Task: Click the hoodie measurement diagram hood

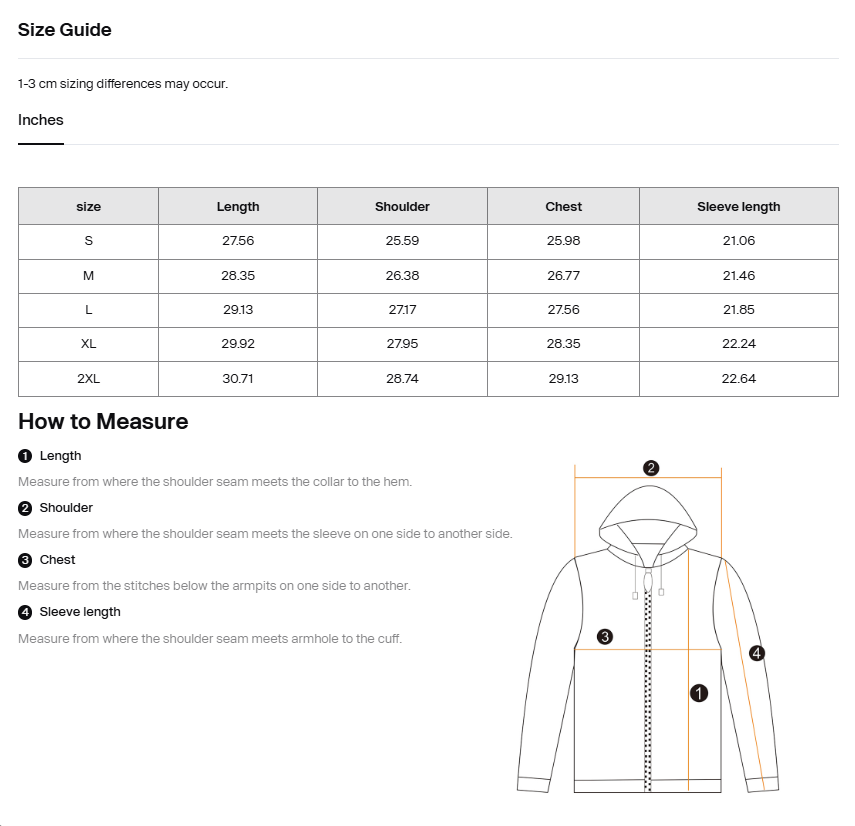Action: pyautogui.click(x=648, y=515)
